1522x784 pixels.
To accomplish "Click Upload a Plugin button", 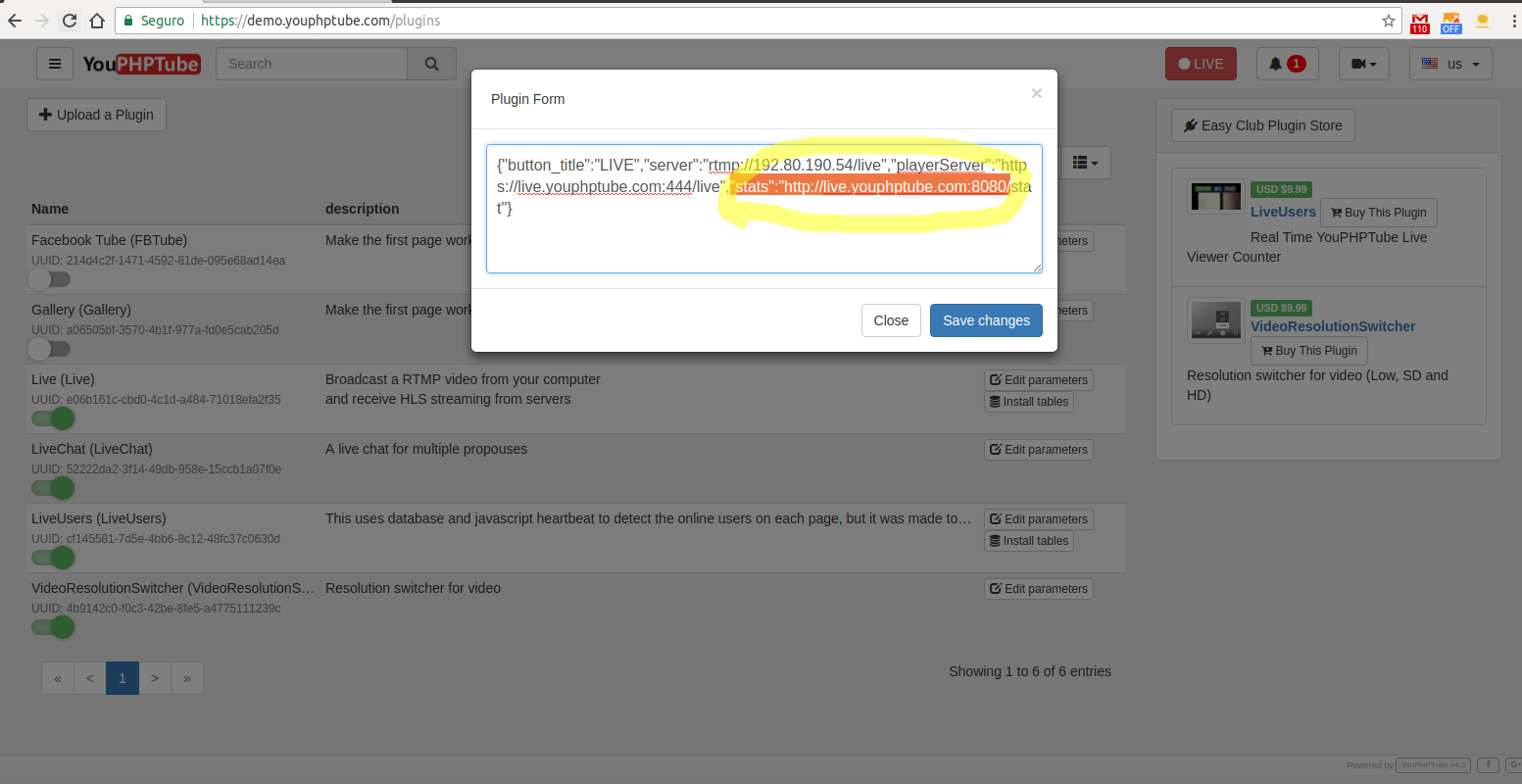I will coord(96,115).
